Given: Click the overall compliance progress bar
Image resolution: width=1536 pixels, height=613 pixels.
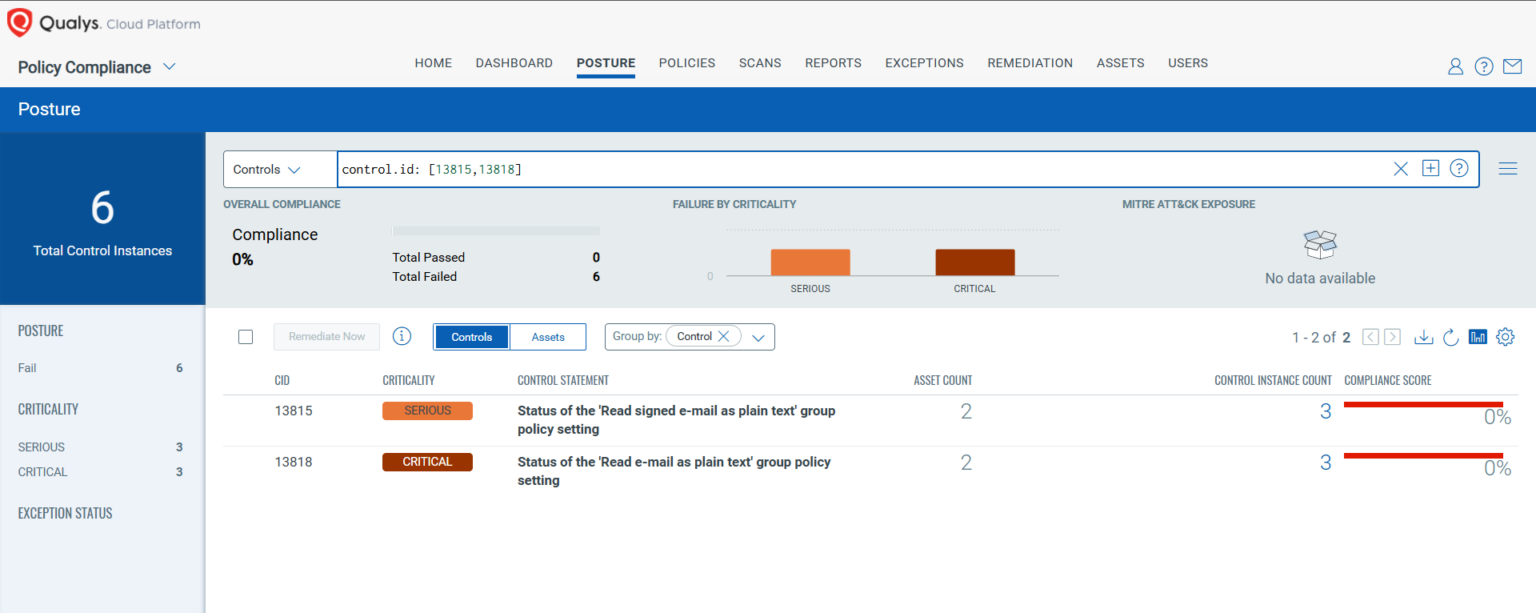Looking at the screenshot, I should tap(496, 231).
